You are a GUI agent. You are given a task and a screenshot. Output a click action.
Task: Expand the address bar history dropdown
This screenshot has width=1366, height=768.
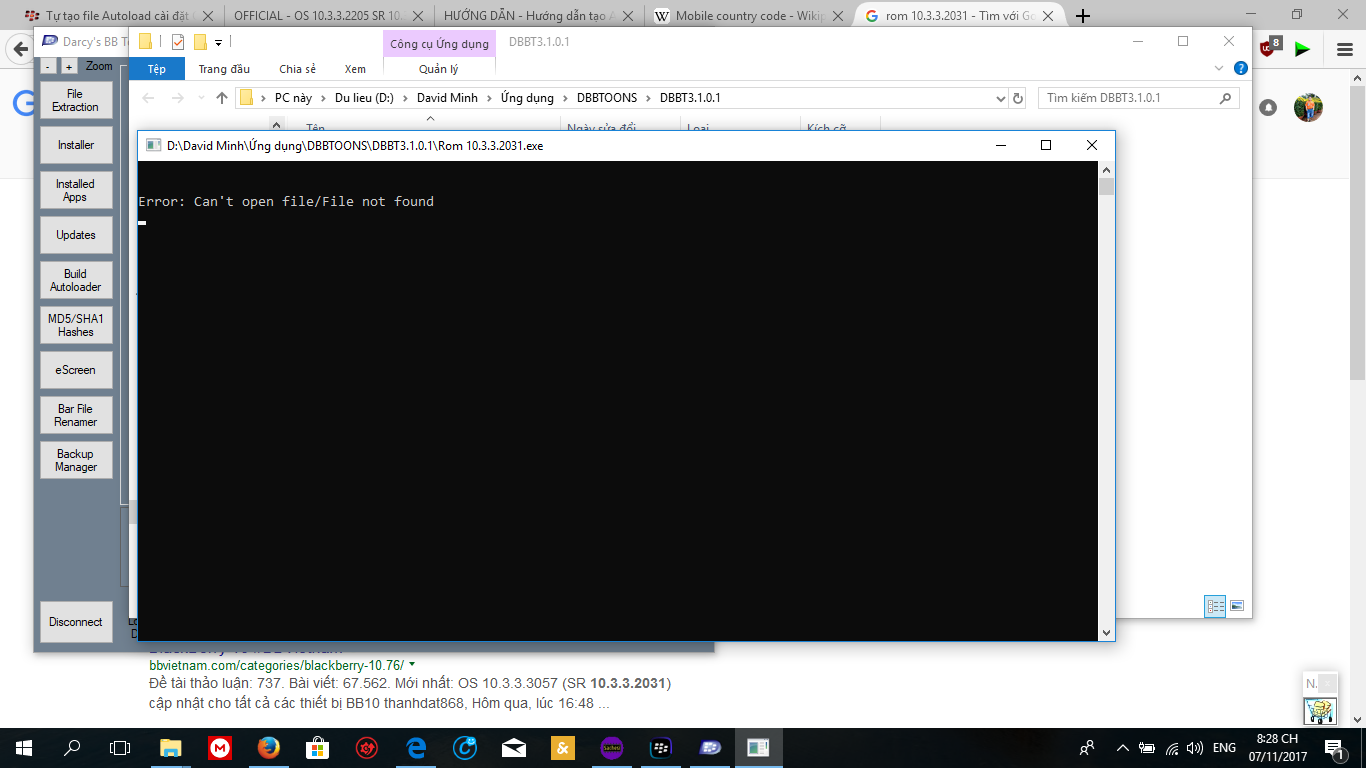[x=1001, y=98]
